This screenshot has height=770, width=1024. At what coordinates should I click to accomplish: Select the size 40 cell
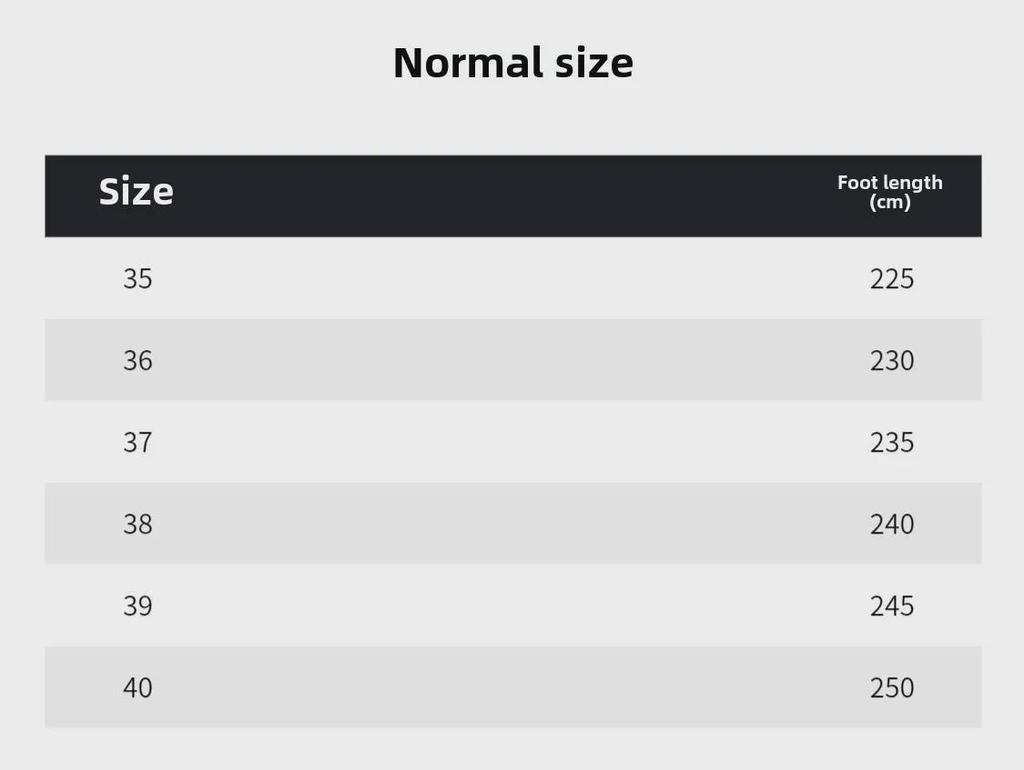(x=138, y=688)
